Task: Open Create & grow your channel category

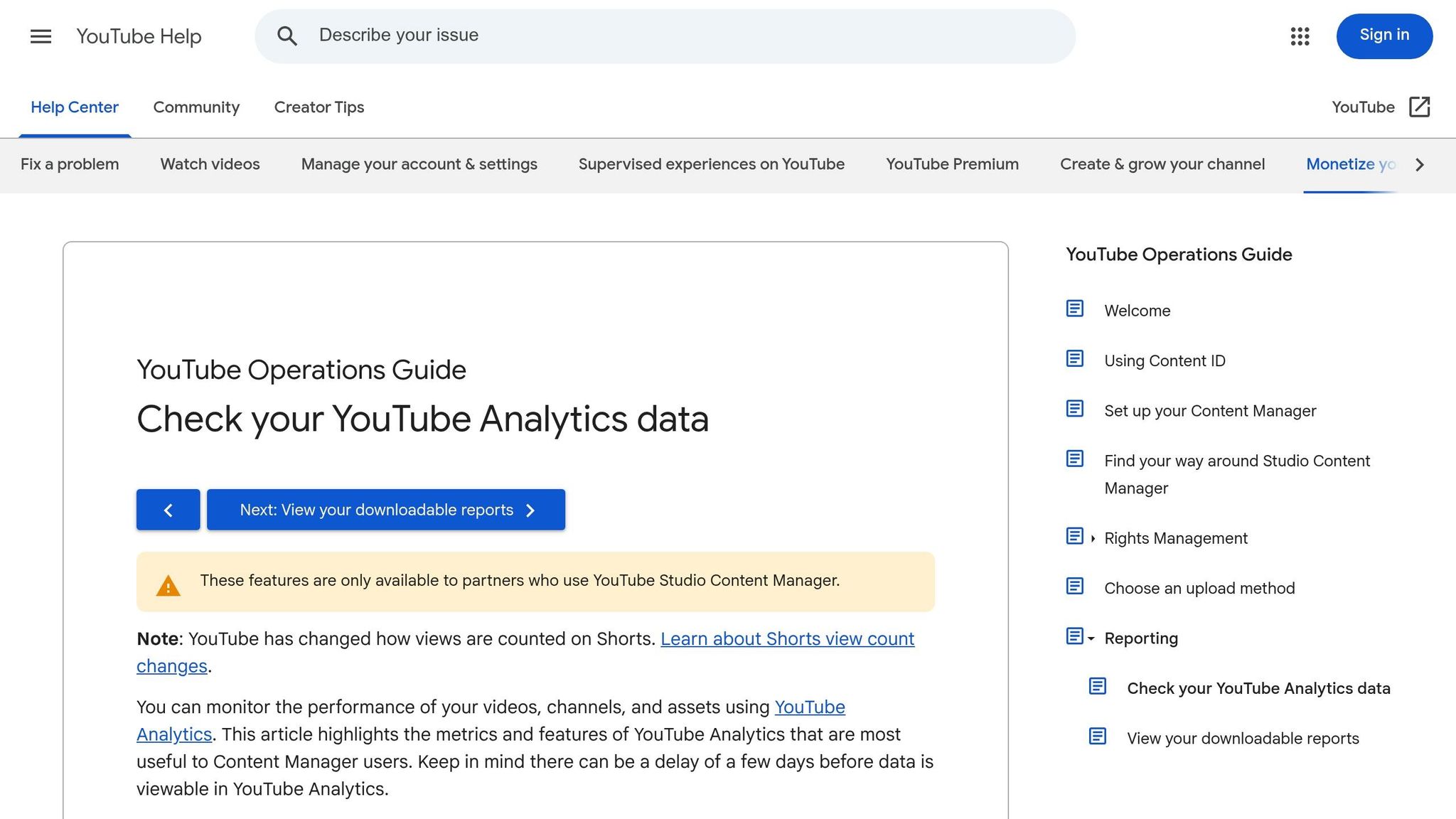Action: 1162,164
